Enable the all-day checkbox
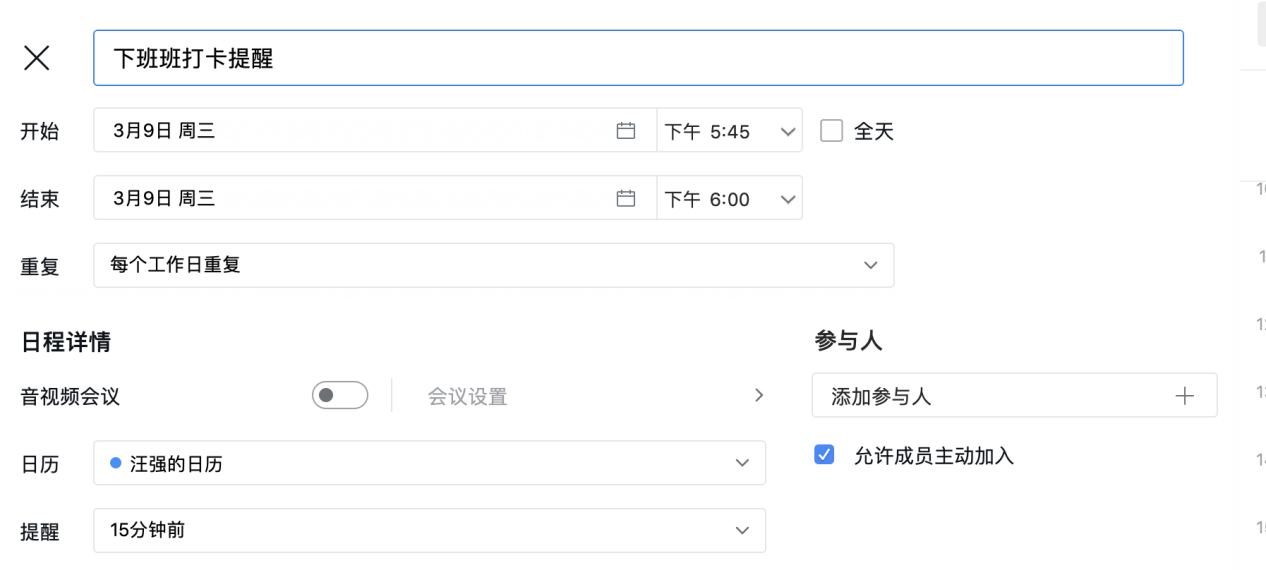 point(831,131)
